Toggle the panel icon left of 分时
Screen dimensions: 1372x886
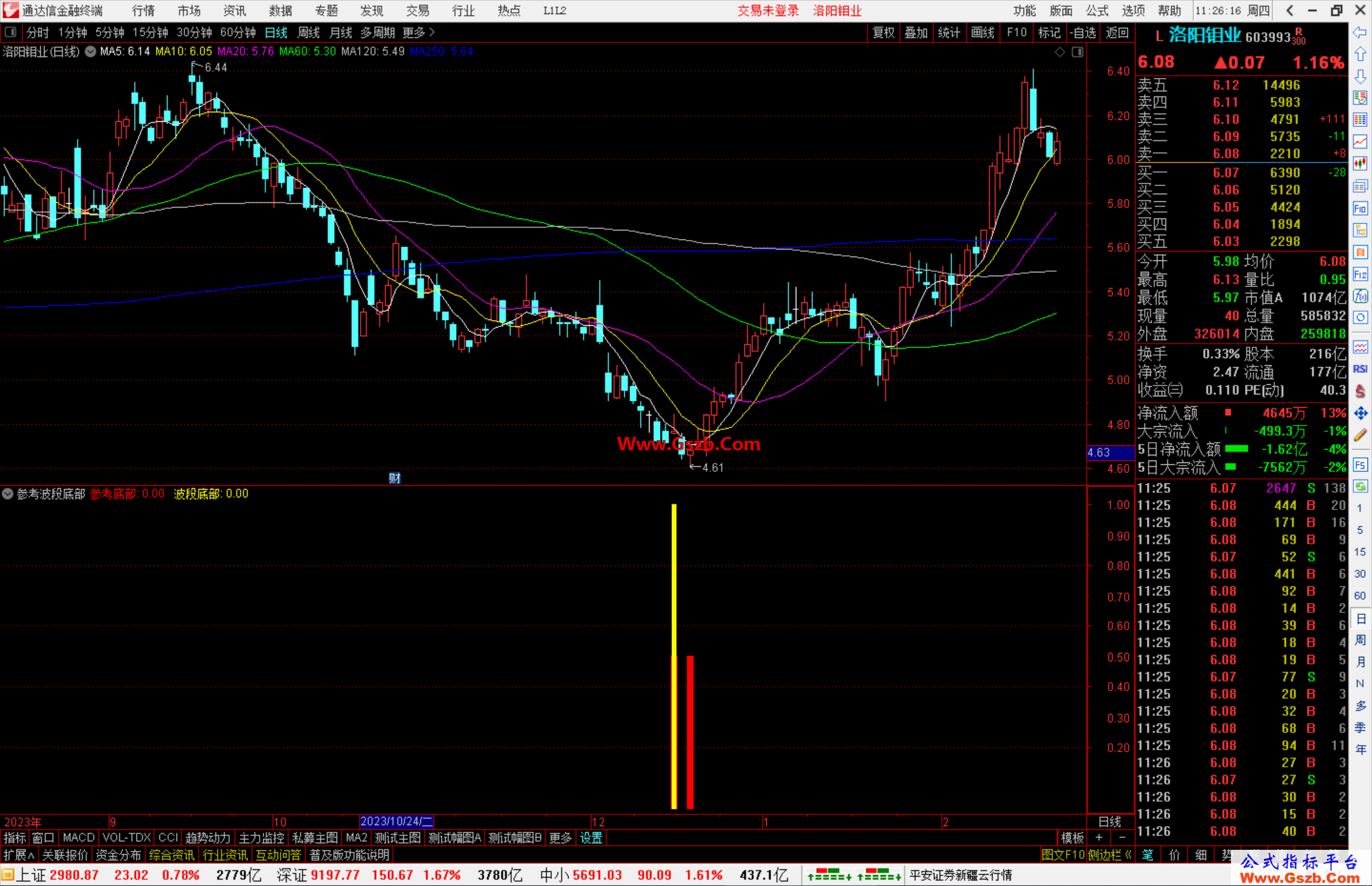[10, 32]
